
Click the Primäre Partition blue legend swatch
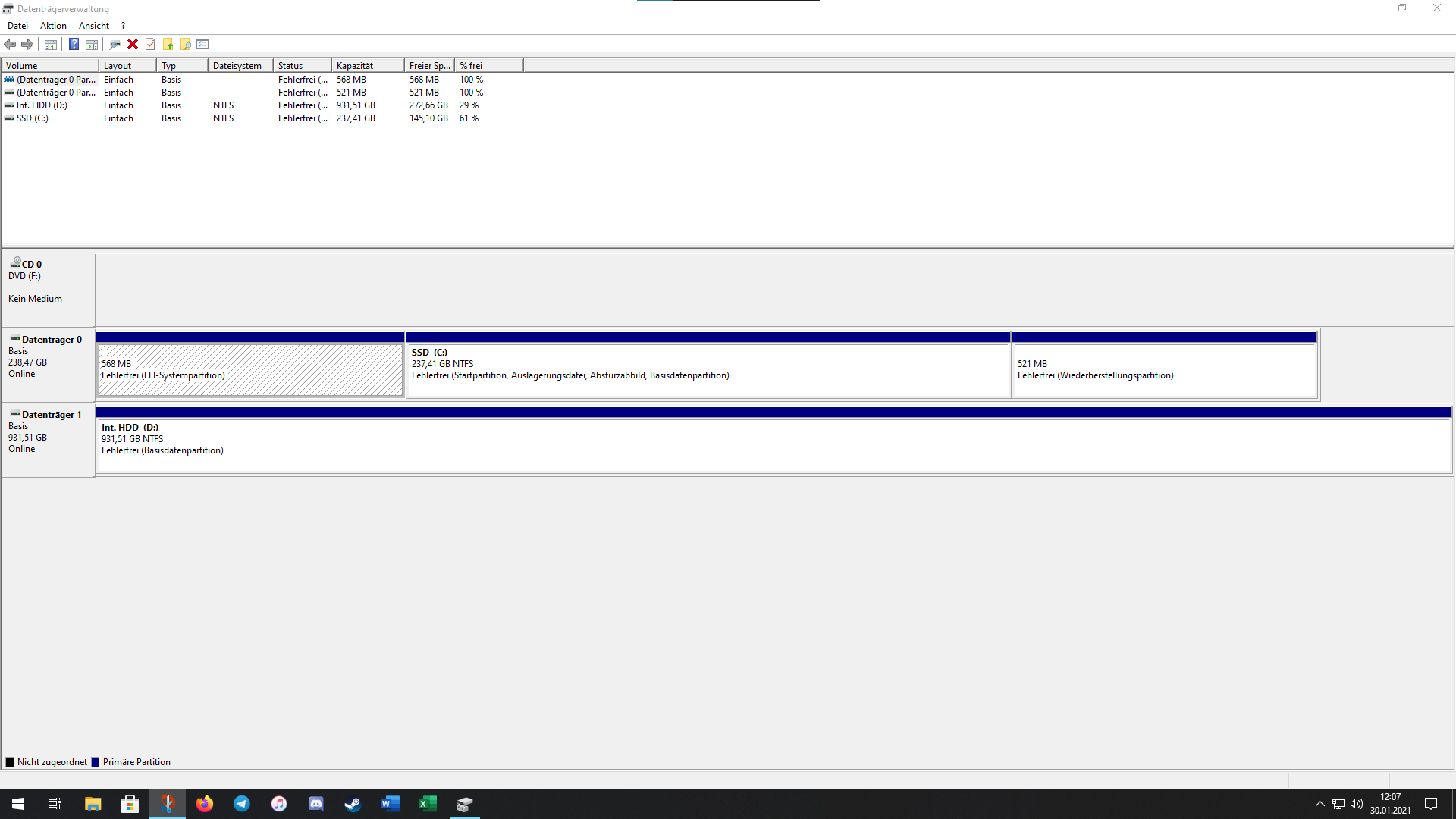tap(96, 762)
